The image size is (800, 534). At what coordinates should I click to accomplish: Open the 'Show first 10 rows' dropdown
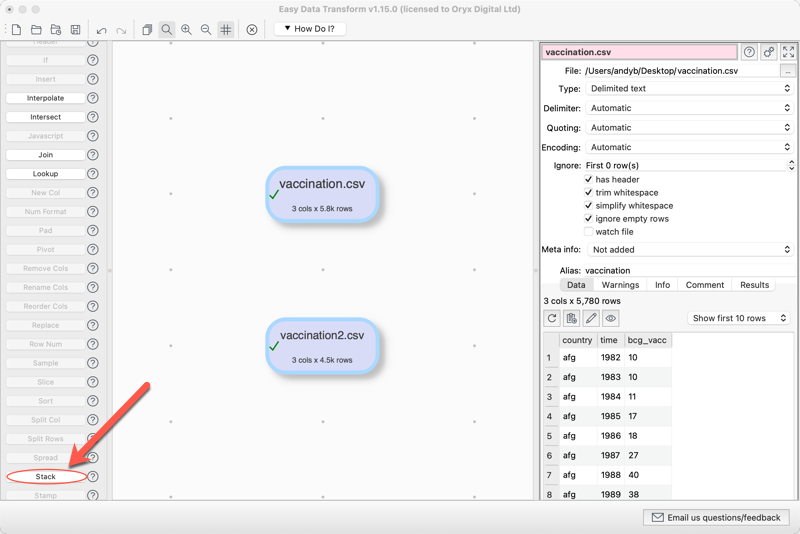(740, 318)
